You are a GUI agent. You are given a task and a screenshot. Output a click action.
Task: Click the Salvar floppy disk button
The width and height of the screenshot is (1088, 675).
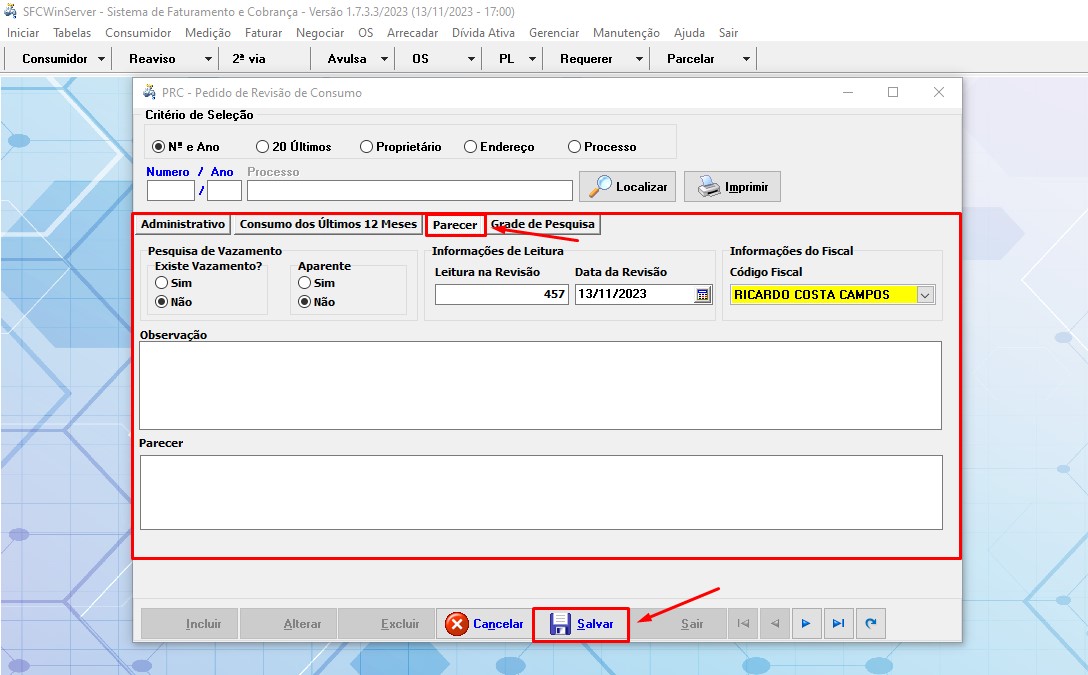[581, 624]
